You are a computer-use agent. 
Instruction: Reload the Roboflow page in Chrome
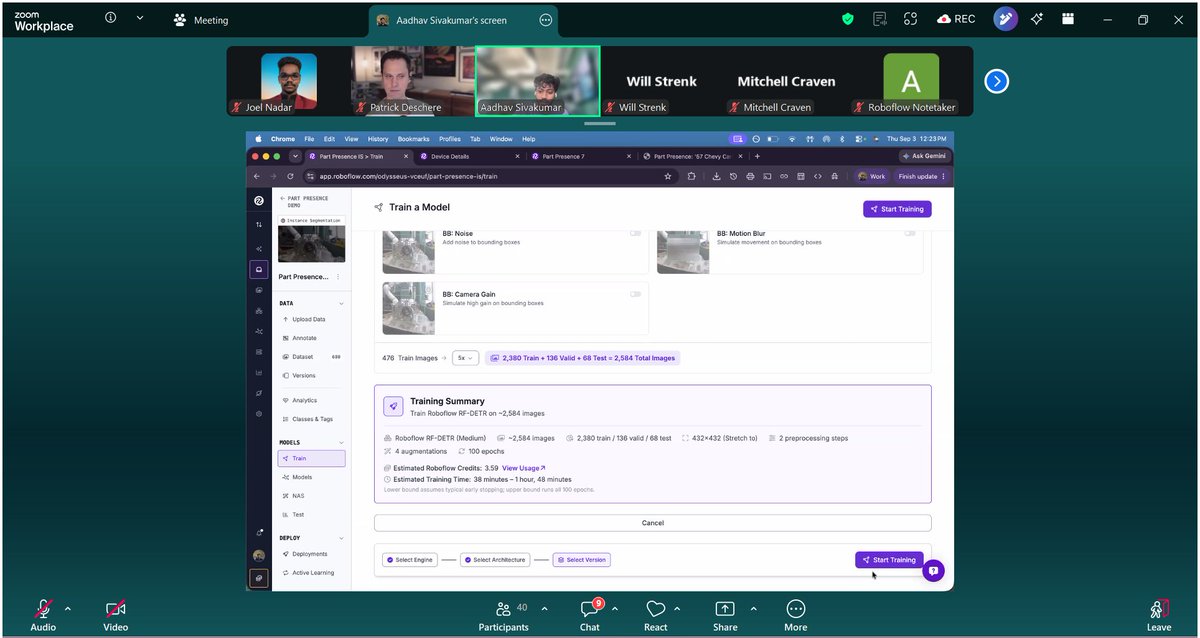(x=290, y=176)
